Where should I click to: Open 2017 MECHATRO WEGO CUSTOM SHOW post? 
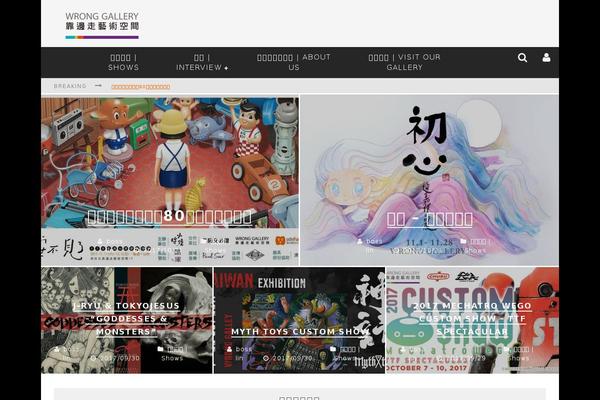point(472,318)
